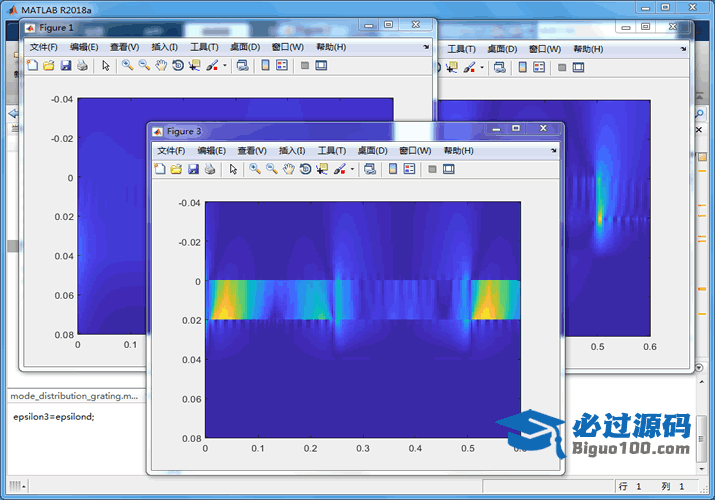Click New Figure icon in Figure 3 toolbar

160,169
